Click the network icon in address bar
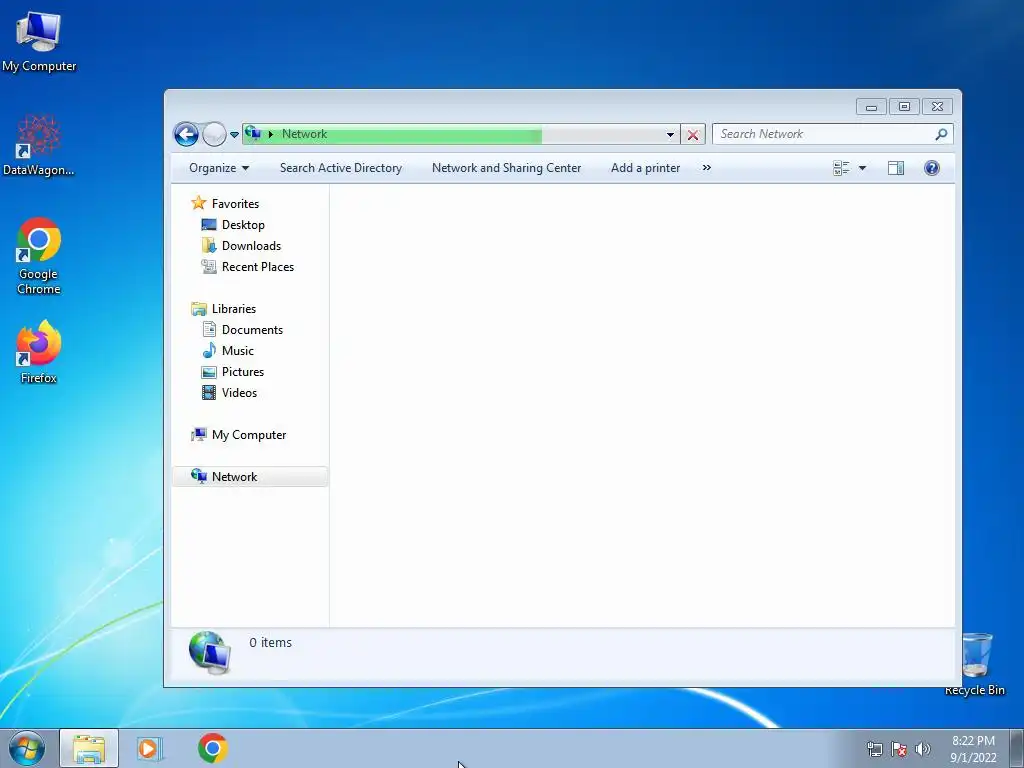The width and height of the screenshot is (1024, 768). pyautogui.click(x=253, y=133)
